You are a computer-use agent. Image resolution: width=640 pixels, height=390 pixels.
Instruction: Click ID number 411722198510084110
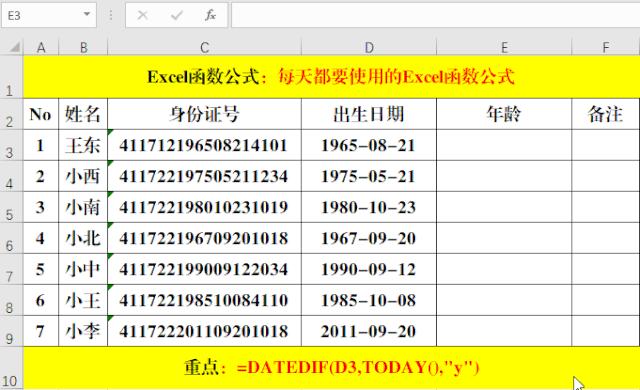tap(204, 300)
